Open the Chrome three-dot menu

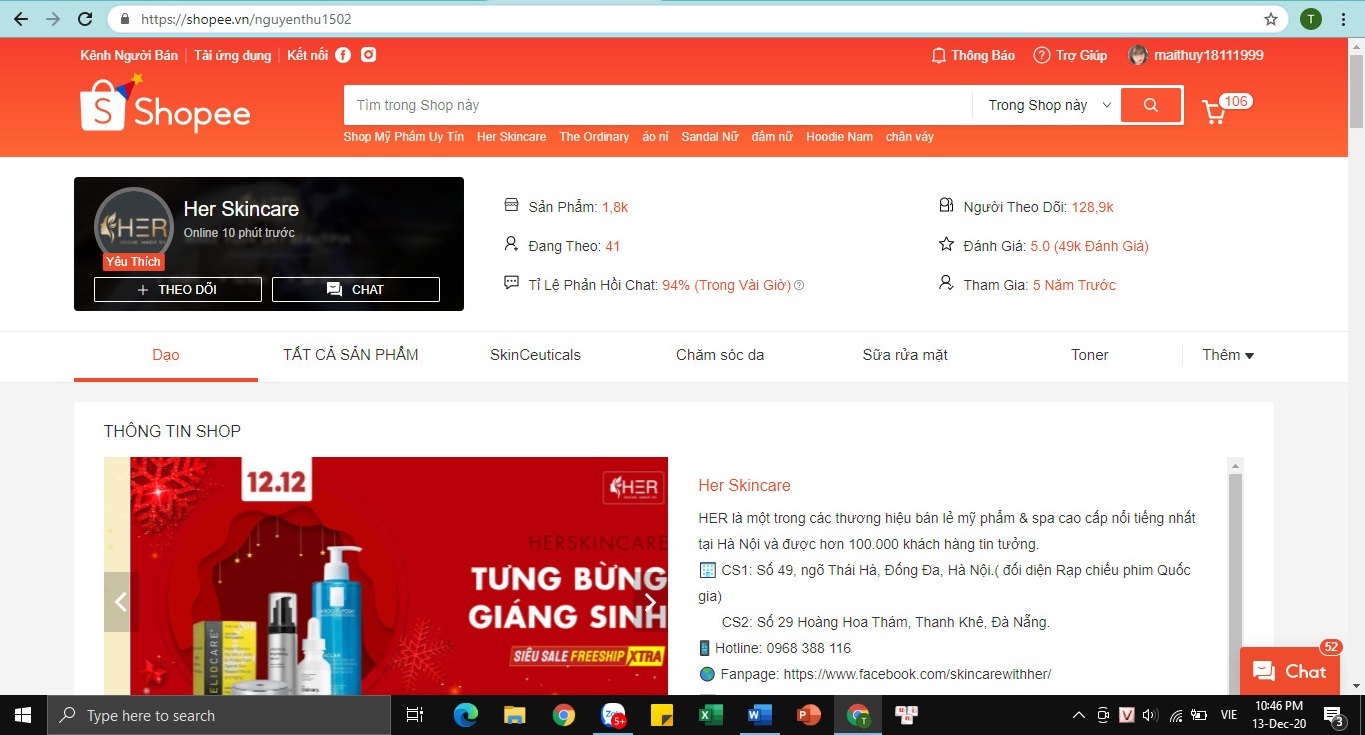(x=1344, y=19)
